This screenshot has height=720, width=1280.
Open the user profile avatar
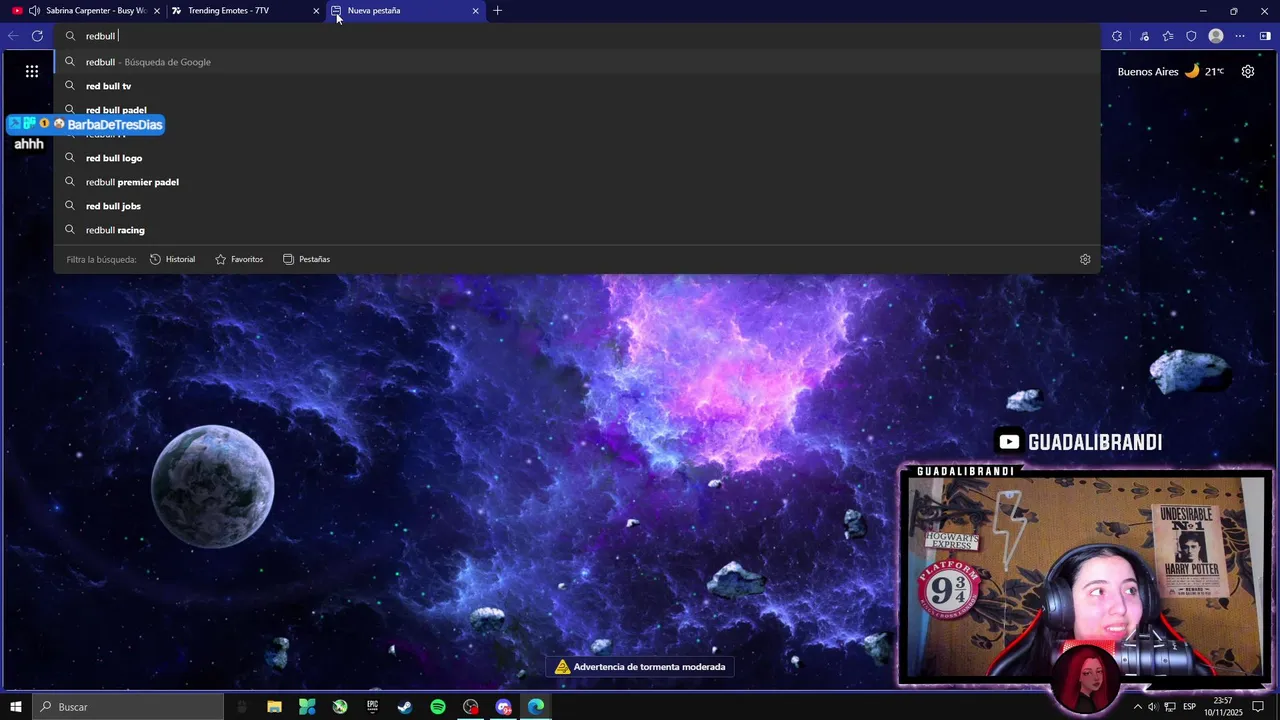pyautogui.click(x=1216, y=36)
